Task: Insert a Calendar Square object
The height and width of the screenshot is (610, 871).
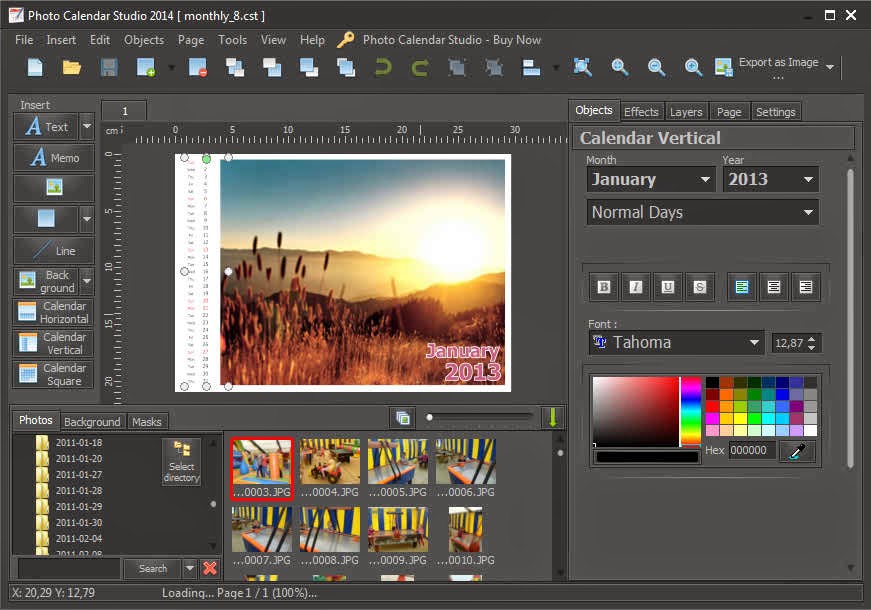Action: 54,374
